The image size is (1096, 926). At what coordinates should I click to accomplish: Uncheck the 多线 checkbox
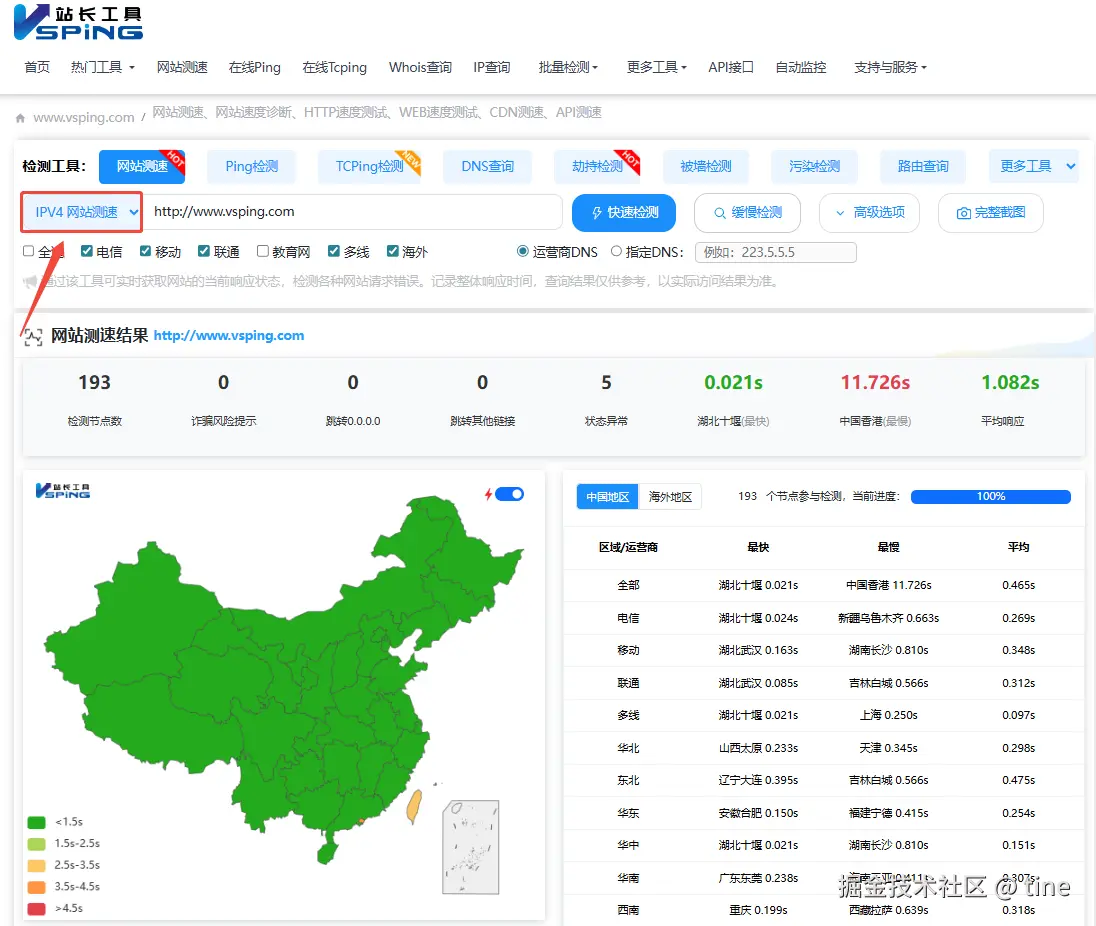(334, 251)
